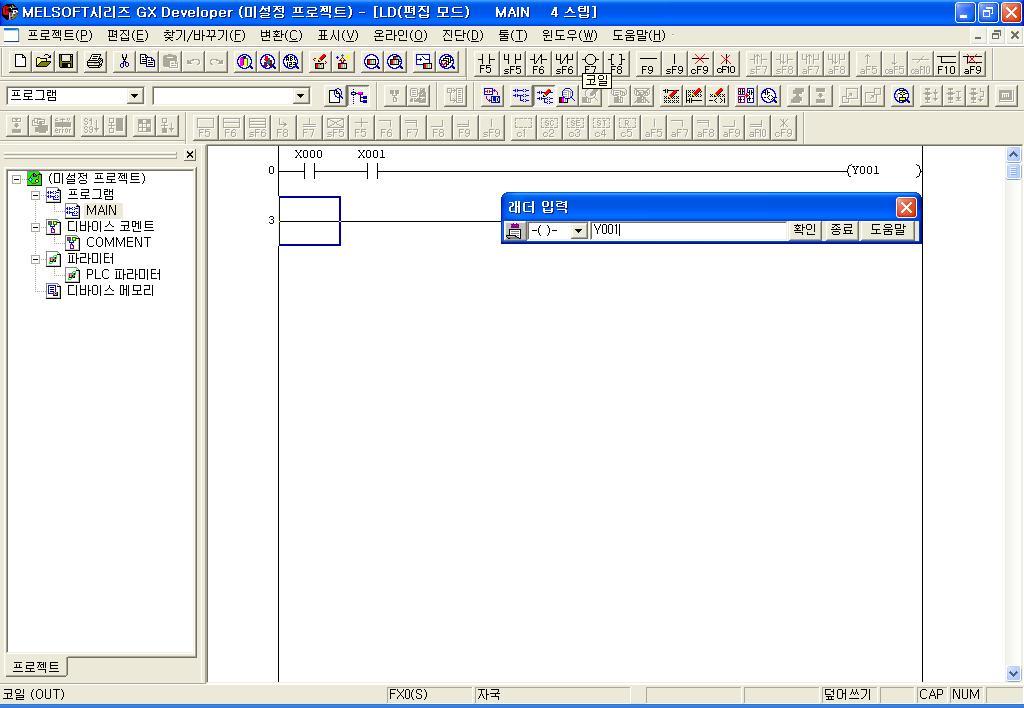Open the -( )- symbol dropdown in ladder dialog

click(578, 231)
